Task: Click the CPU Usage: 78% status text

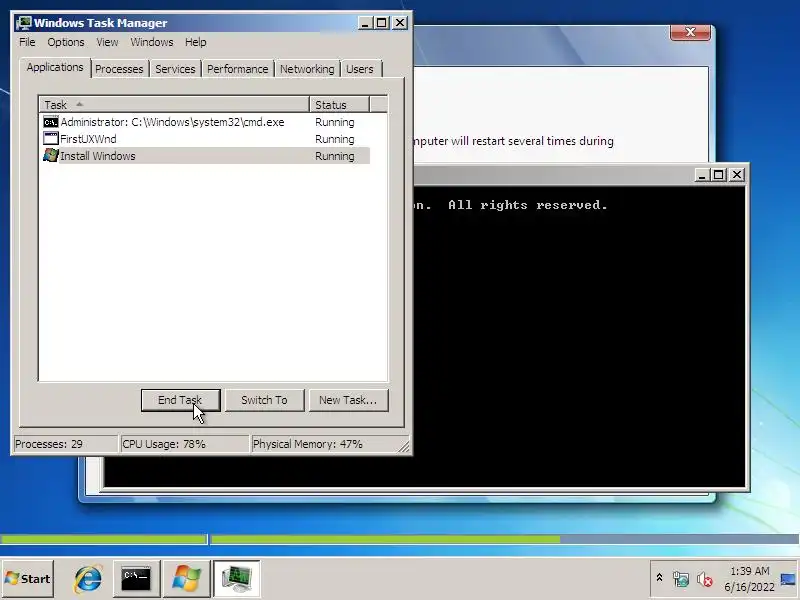Action: point(164,444)
